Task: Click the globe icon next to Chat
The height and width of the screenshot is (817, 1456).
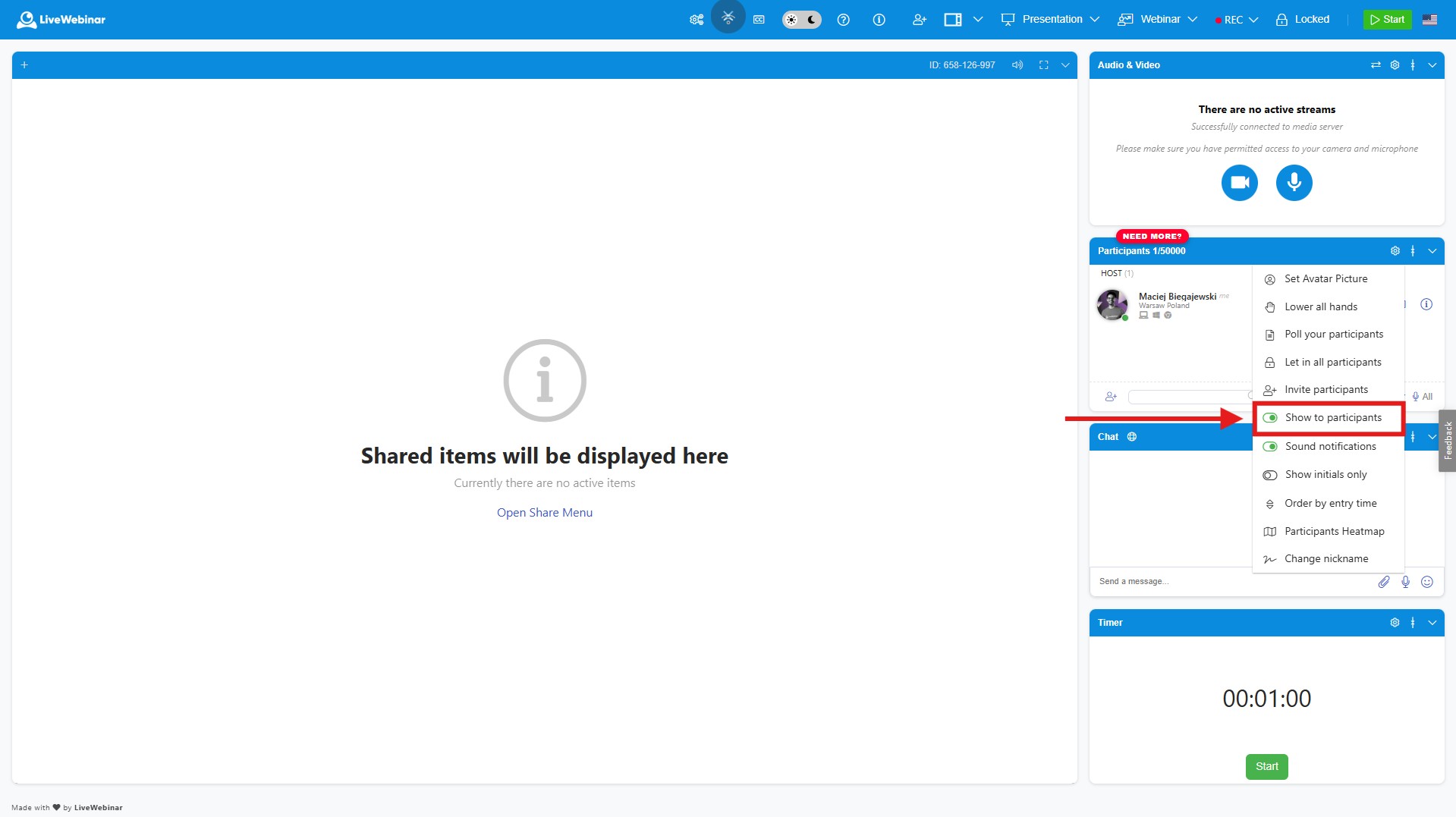Action: (x=1132, y=437)
